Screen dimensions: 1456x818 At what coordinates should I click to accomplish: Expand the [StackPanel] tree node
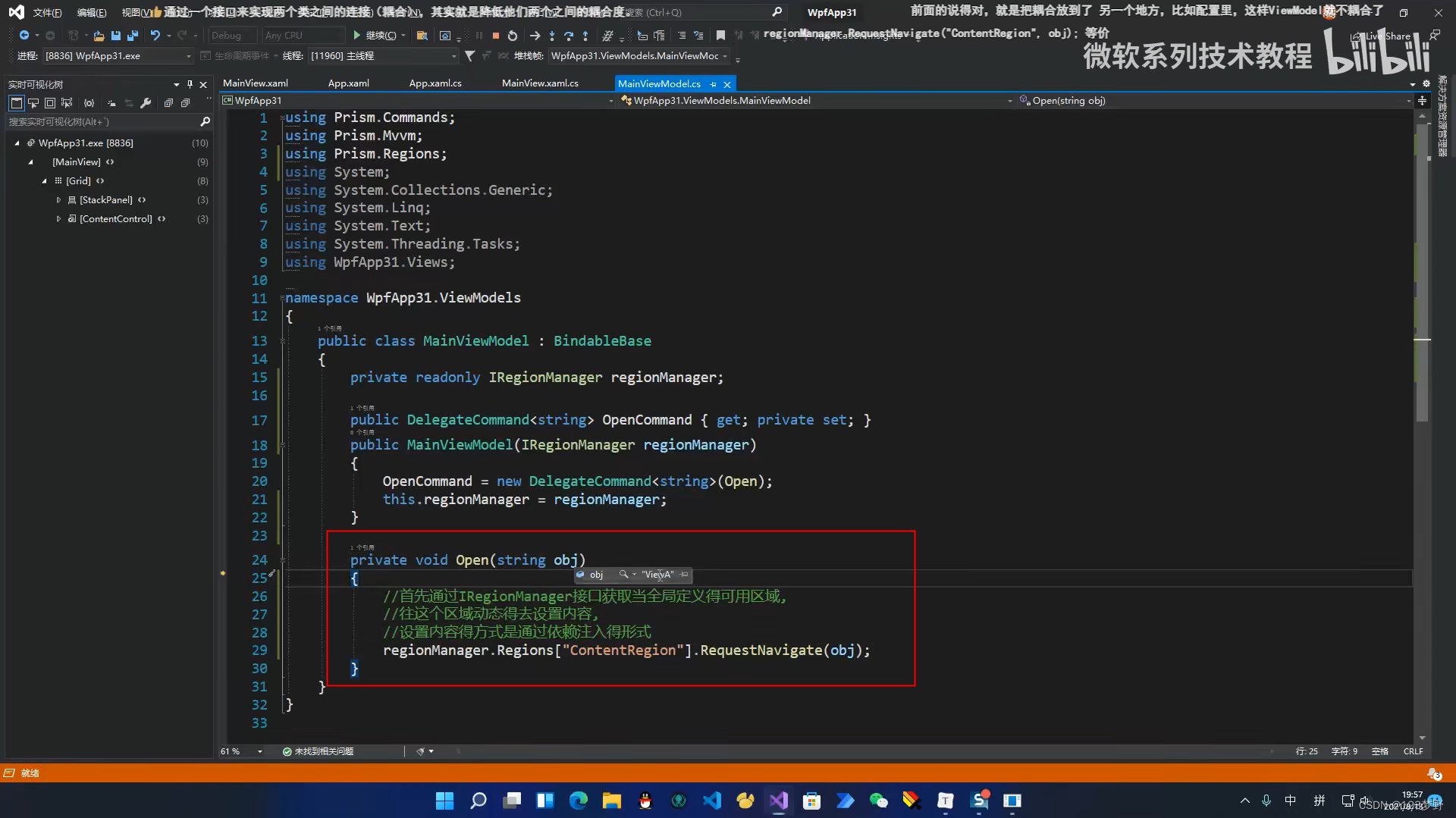coord(58,199)
